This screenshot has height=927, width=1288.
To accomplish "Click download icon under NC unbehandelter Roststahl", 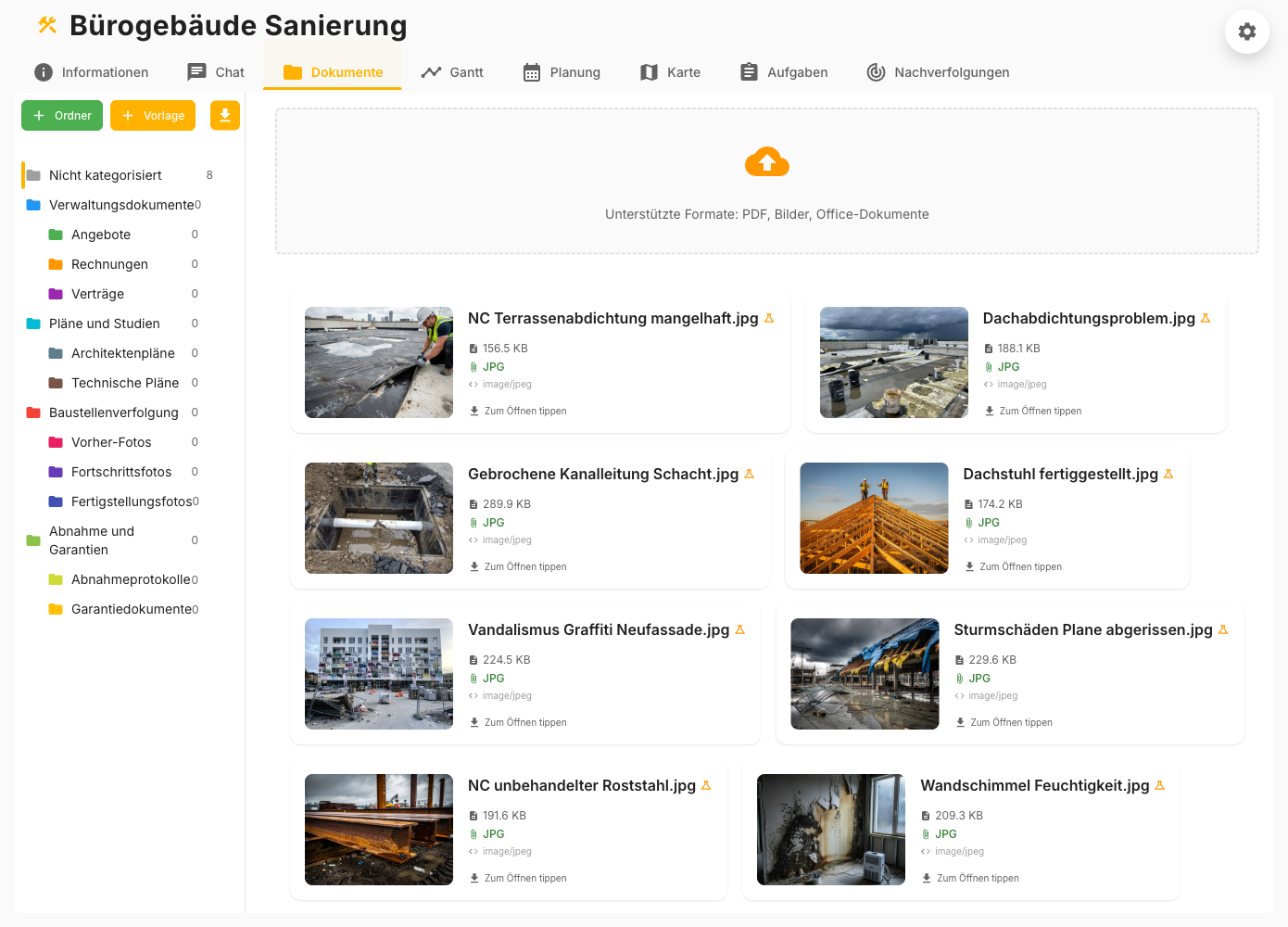I will (x=474, y=878).
